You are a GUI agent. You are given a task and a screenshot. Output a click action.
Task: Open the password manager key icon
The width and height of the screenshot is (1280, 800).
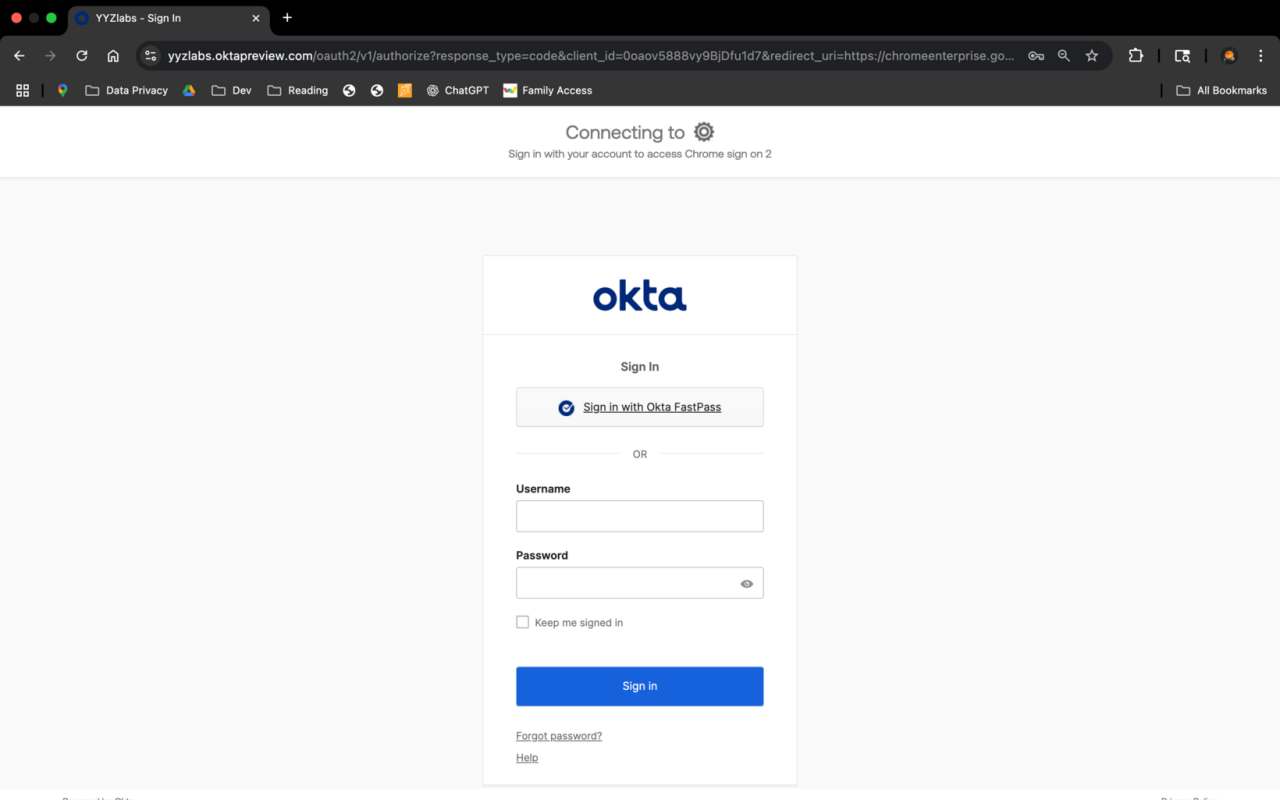1036,56
